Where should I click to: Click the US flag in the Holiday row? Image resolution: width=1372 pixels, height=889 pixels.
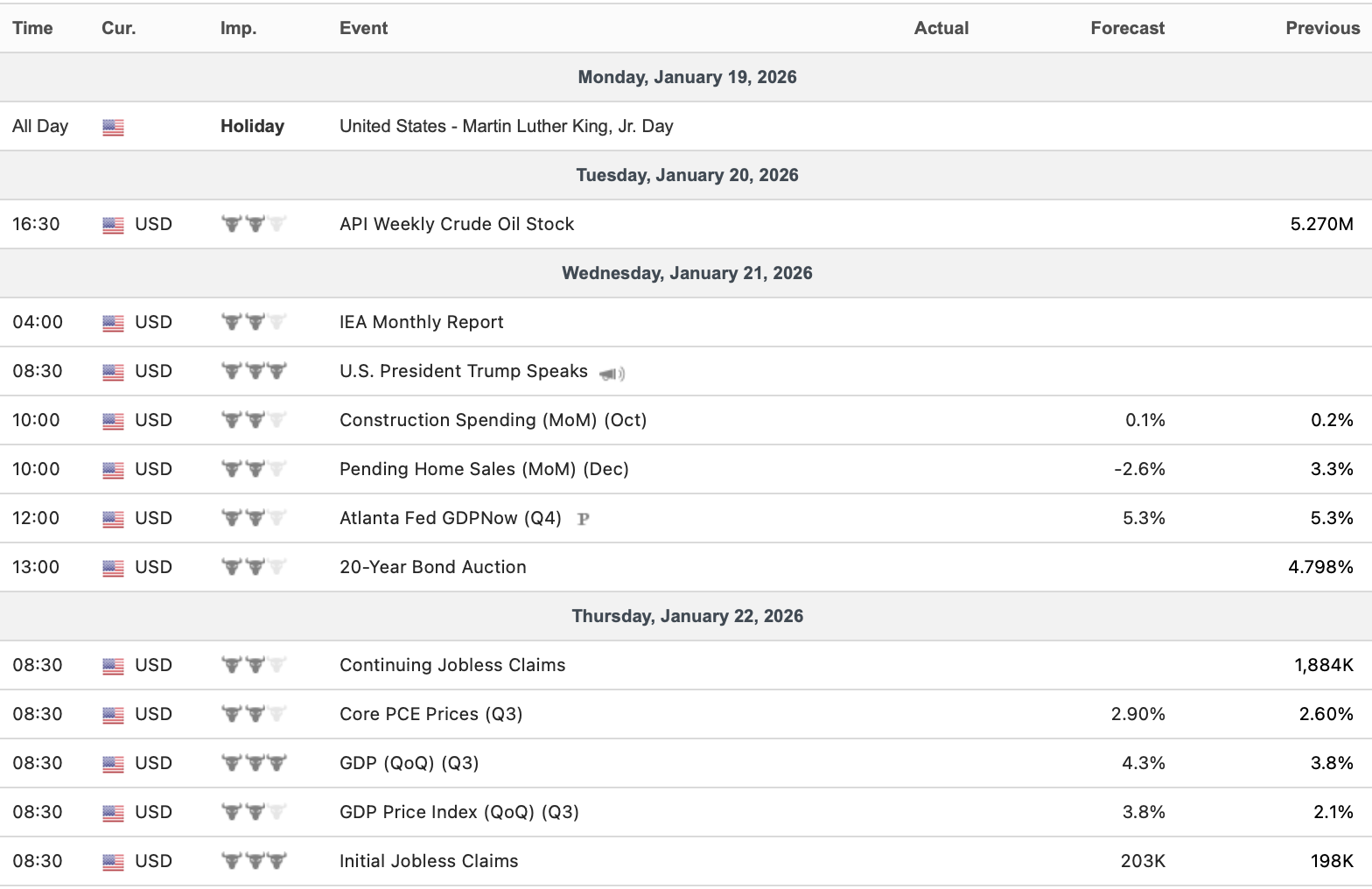(x=113, y=128)
